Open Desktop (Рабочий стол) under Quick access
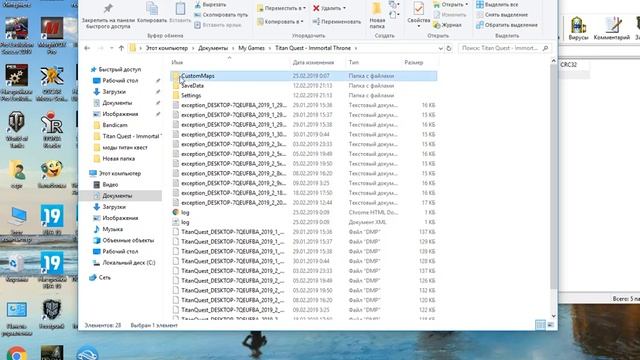Image resolution: width=640 pixels, height=360 pixels. point(120,80)
